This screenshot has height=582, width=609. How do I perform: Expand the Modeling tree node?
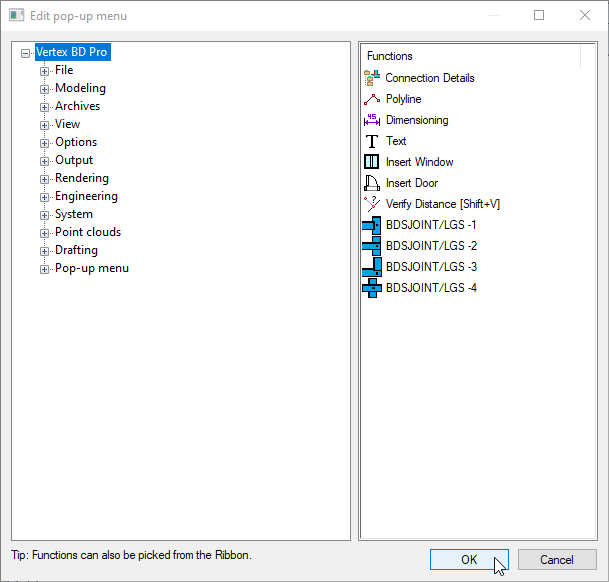[44, 89]
